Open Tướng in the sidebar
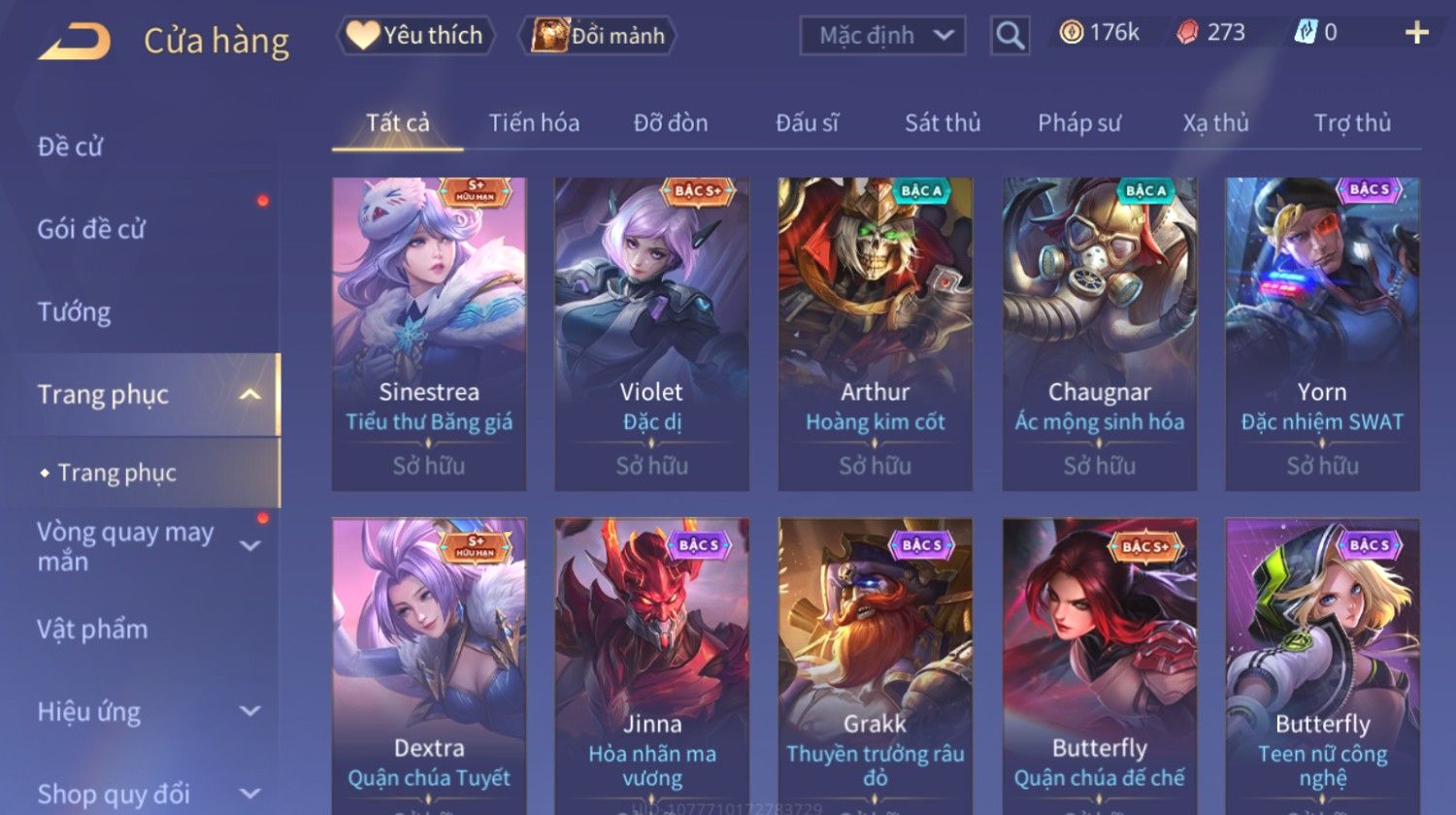This screenshot has width=1456, height=815. (74, 312)
